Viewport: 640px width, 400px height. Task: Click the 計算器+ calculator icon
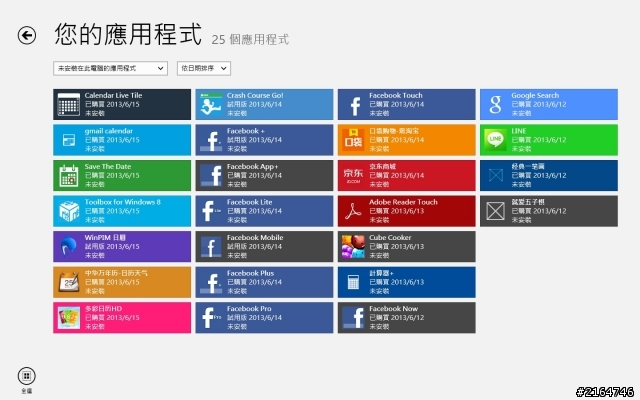pyautogui.click(x=353, y=282)
